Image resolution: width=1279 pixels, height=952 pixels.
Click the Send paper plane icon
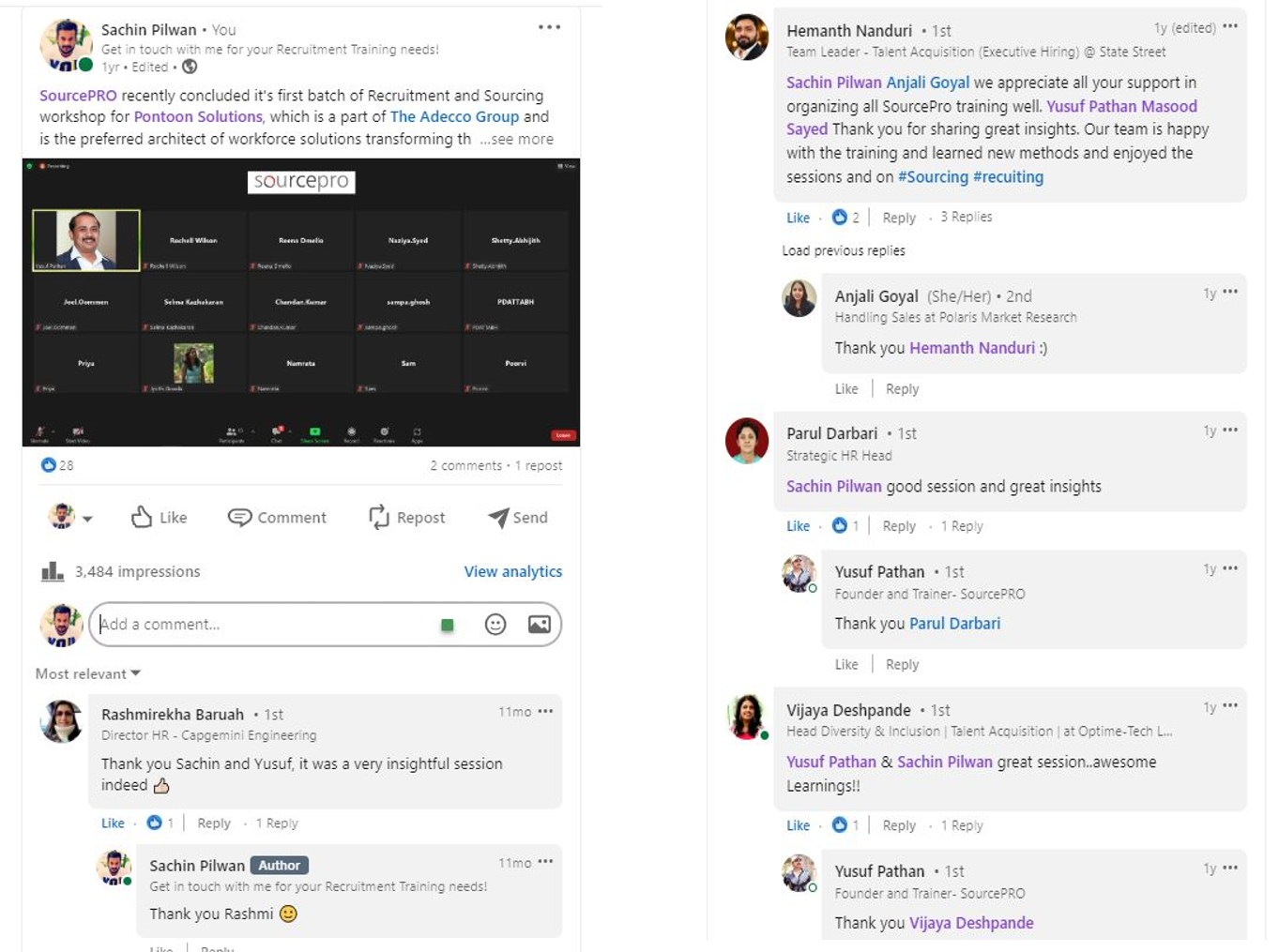point(498,517)
